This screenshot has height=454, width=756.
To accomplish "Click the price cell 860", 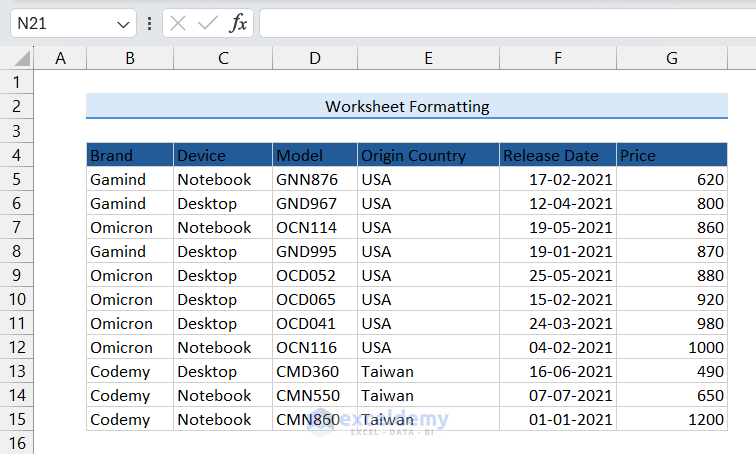I will 672,227.
